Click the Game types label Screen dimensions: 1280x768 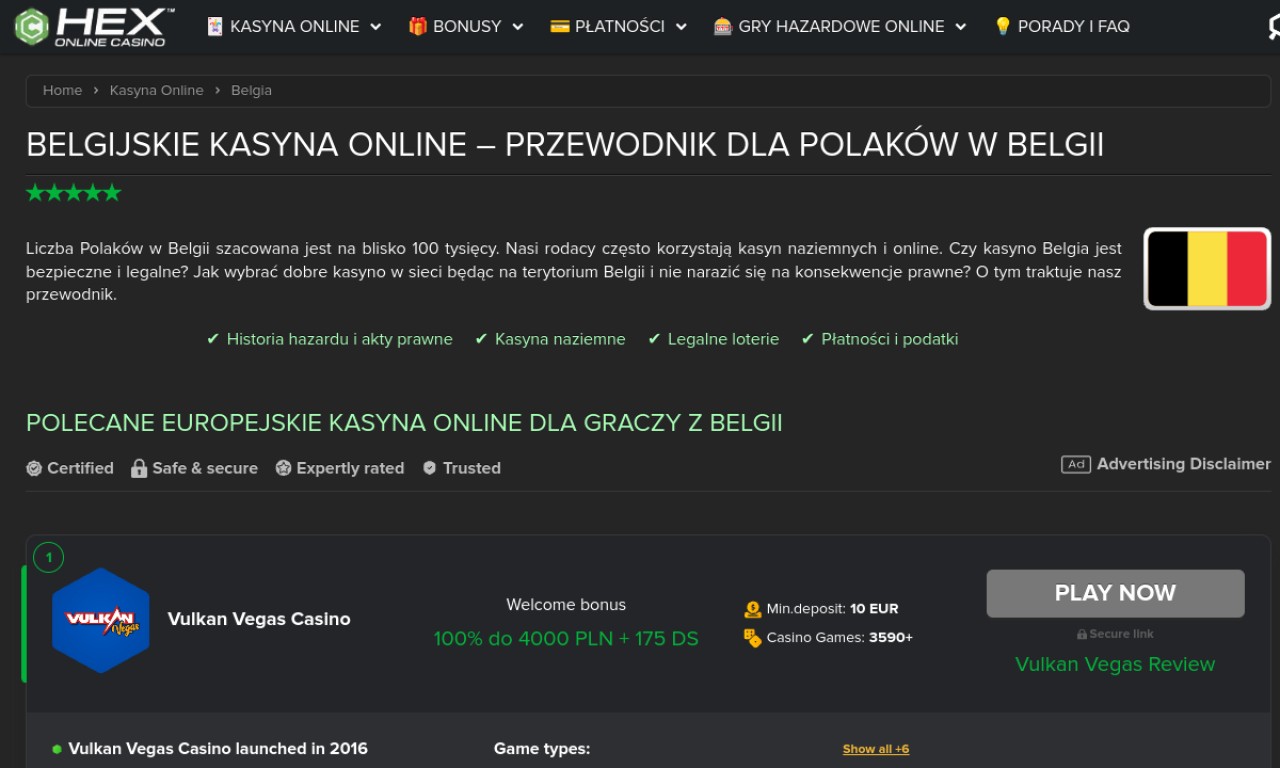(x=542, y=748)
